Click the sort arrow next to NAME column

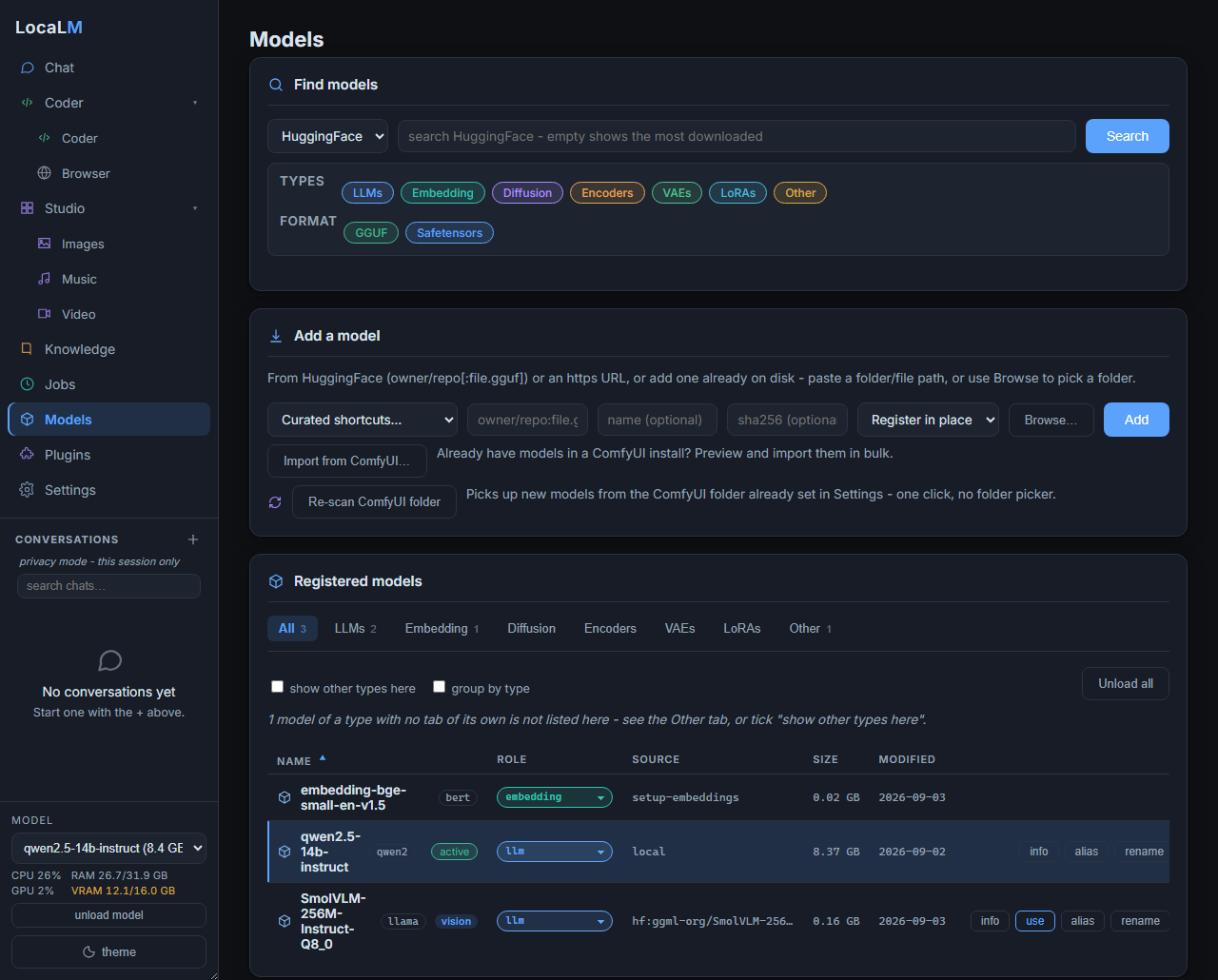[323, 758]
